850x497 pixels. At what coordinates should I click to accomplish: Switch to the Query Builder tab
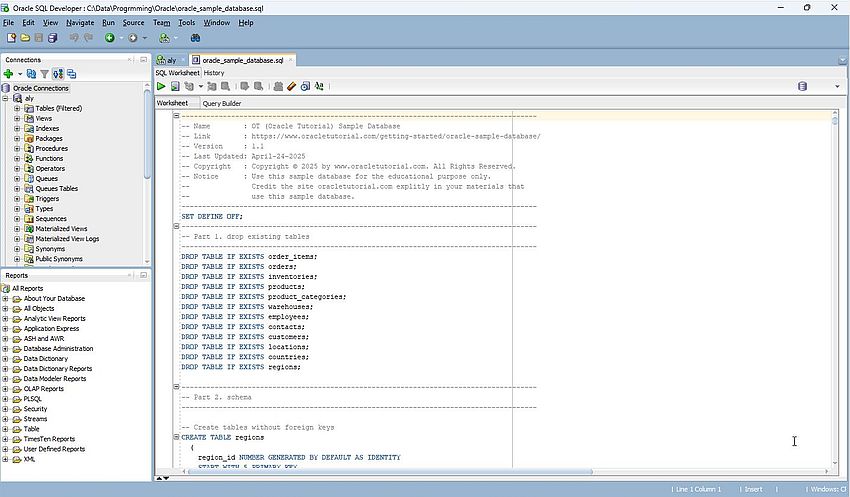221,103
